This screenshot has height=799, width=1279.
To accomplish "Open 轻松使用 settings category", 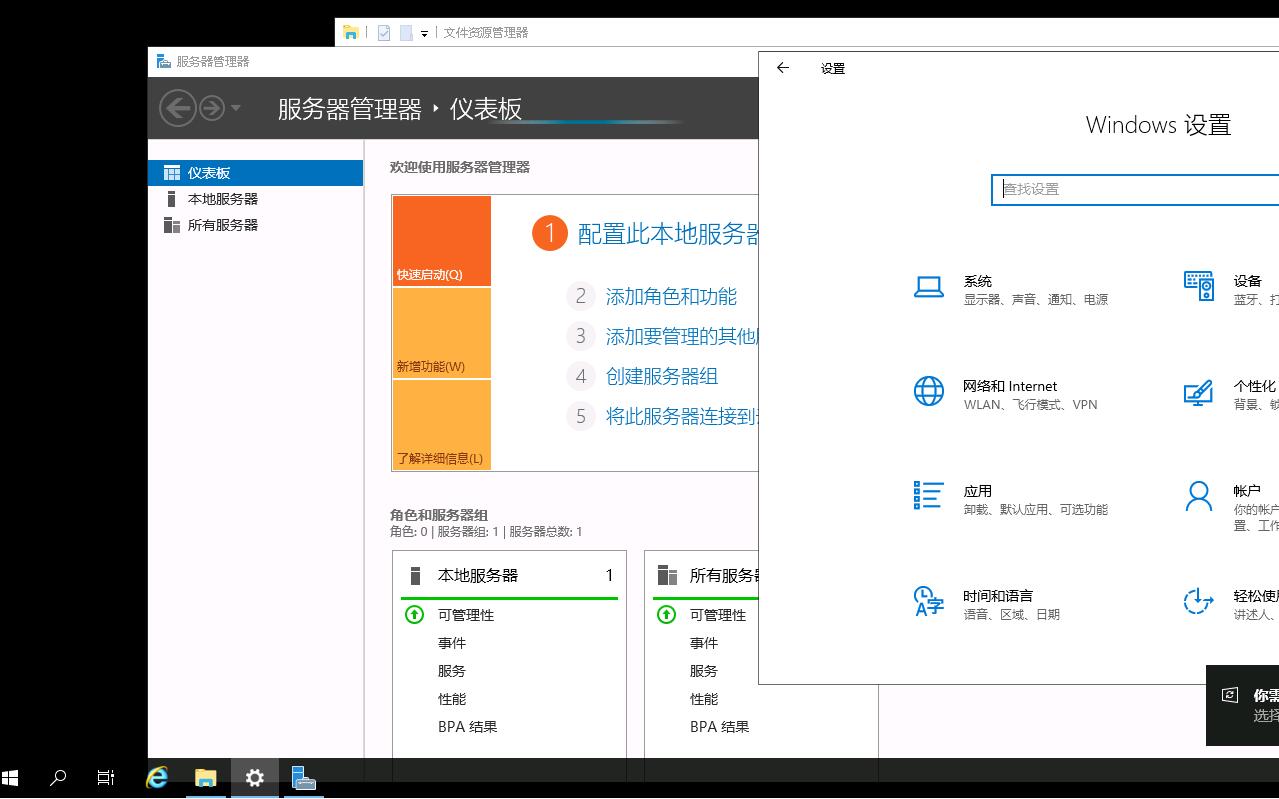I will (x=1231, y=604).
